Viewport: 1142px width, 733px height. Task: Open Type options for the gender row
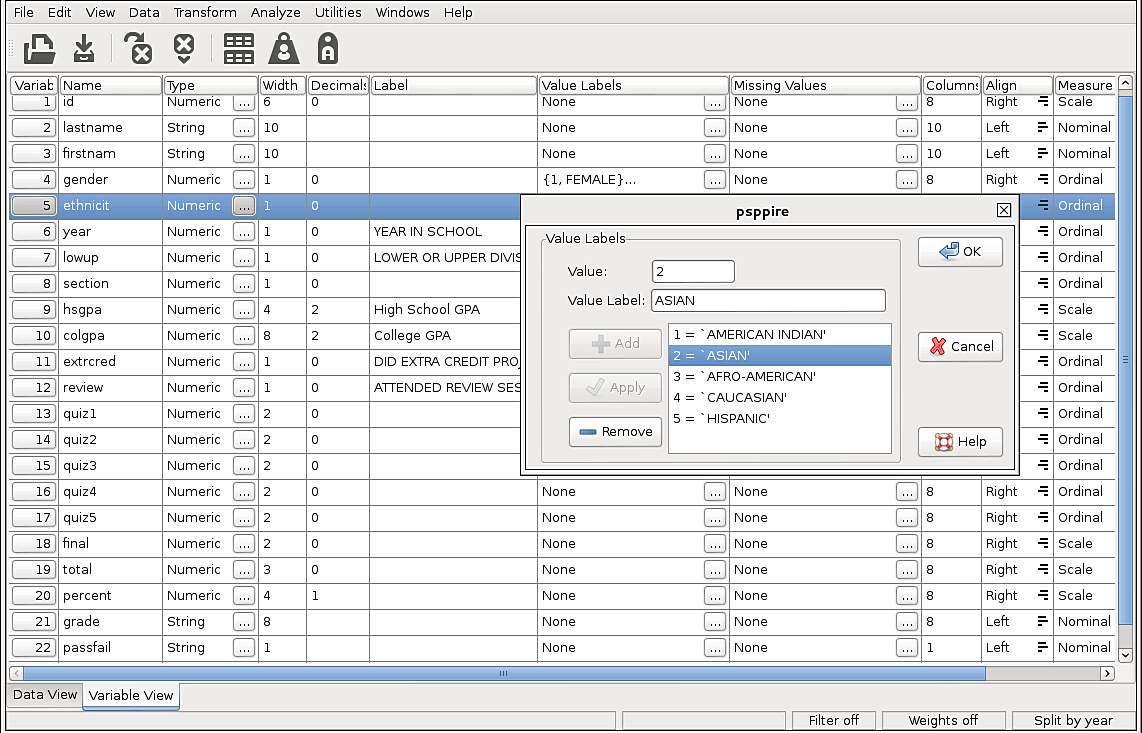tap(244, 179)
